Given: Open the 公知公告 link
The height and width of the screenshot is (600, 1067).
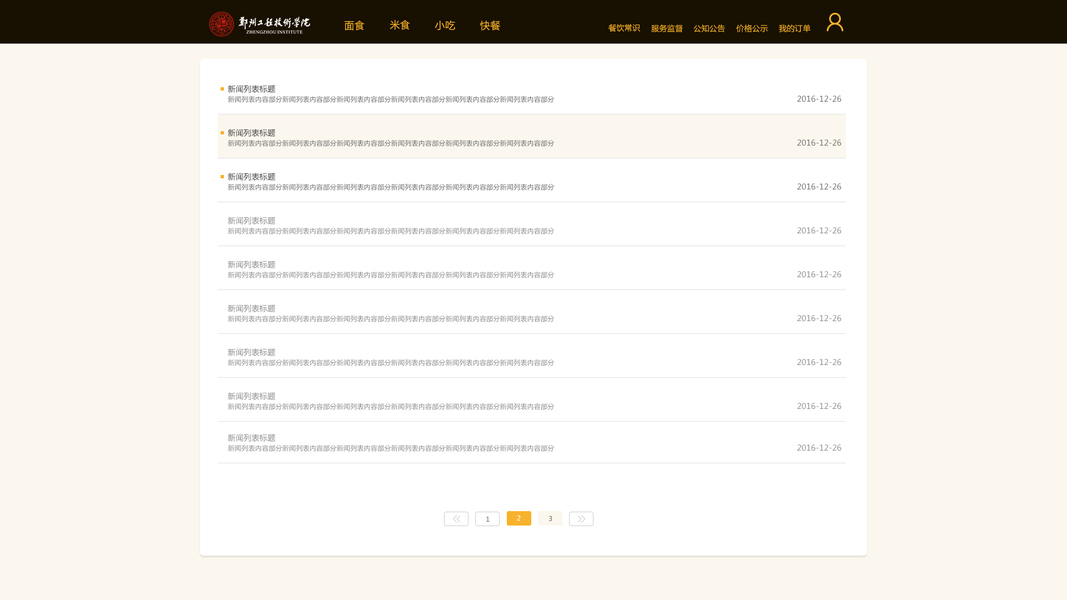Looking at the screenshot, I should [709, 29].
